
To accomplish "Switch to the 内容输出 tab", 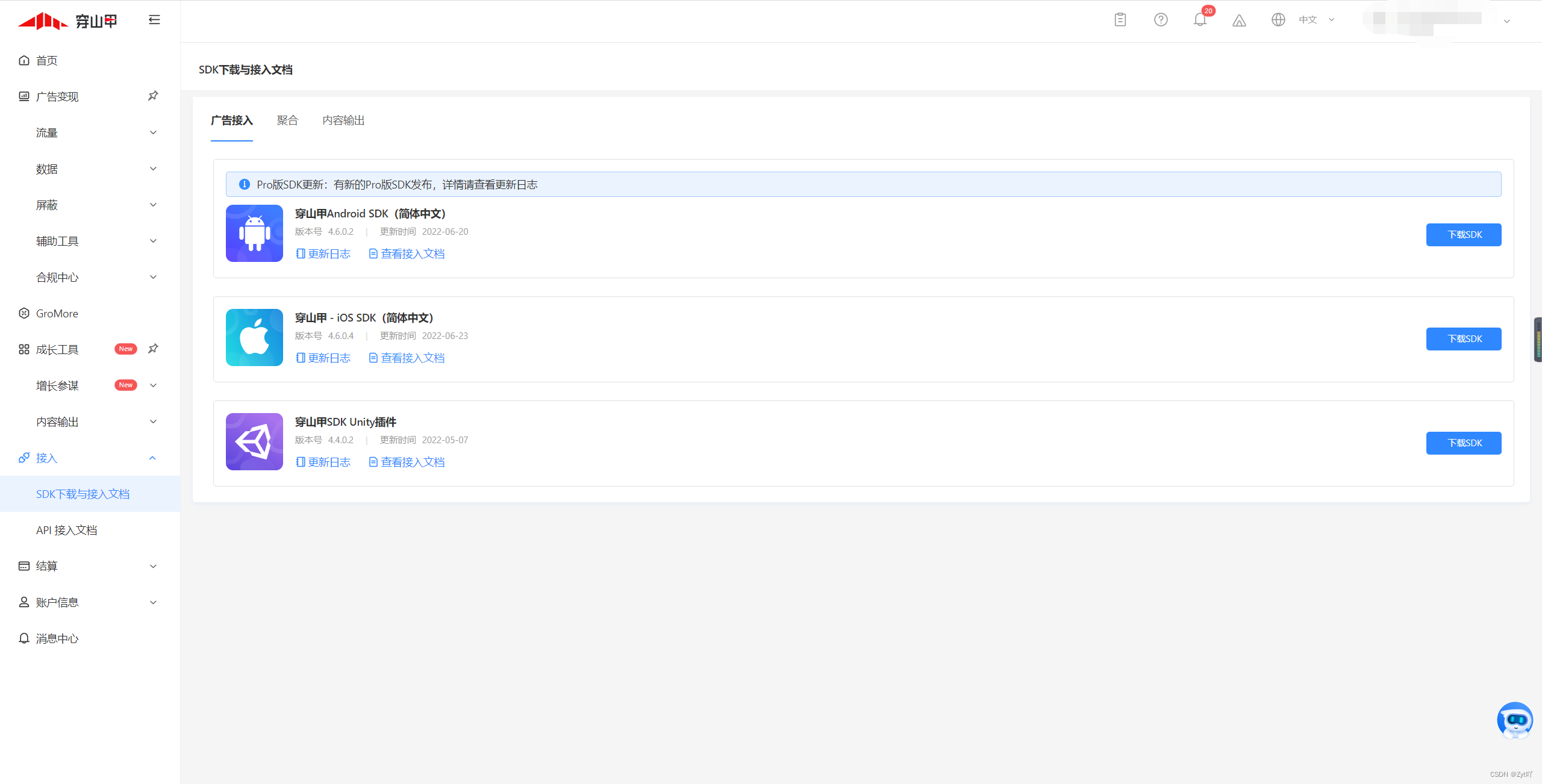I will pyautogui.click(x=343, y=120).
